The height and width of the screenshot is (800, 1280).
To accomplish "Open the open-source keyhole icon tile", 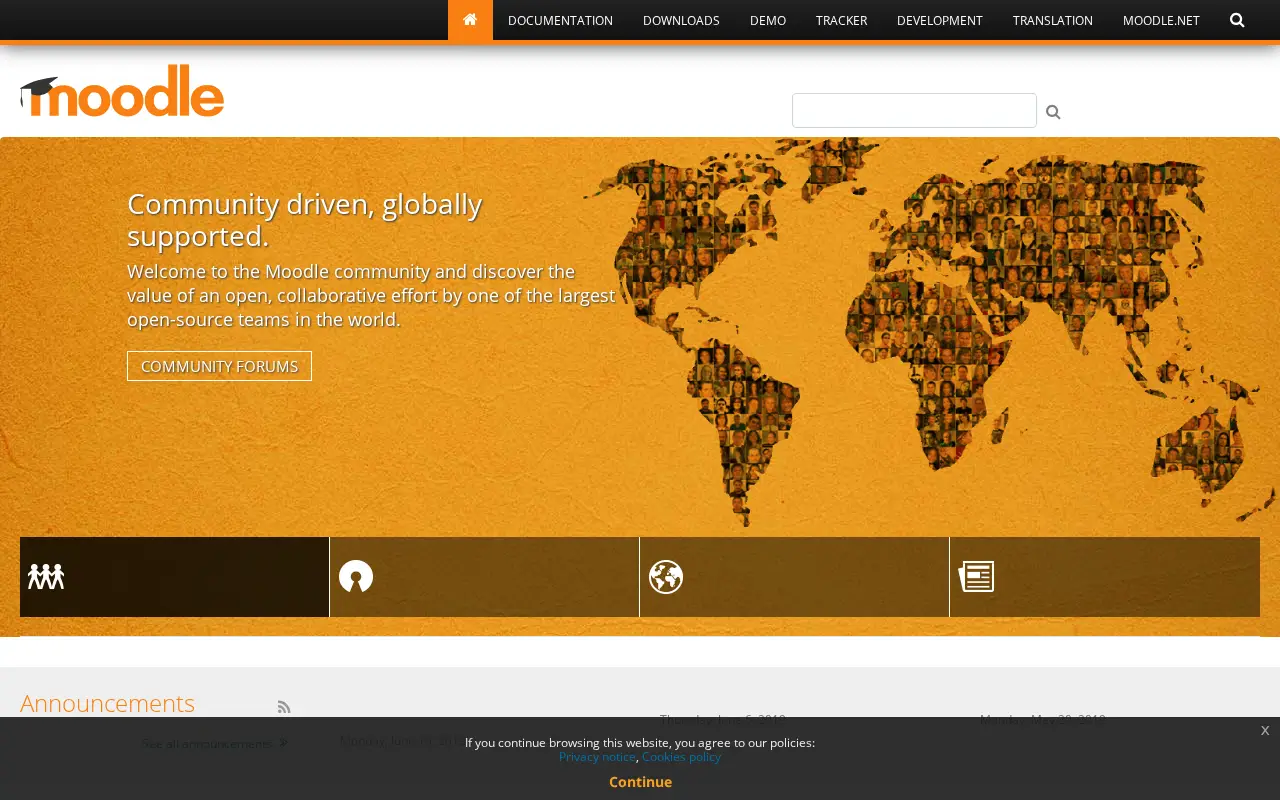I will [x=484, y=577].
